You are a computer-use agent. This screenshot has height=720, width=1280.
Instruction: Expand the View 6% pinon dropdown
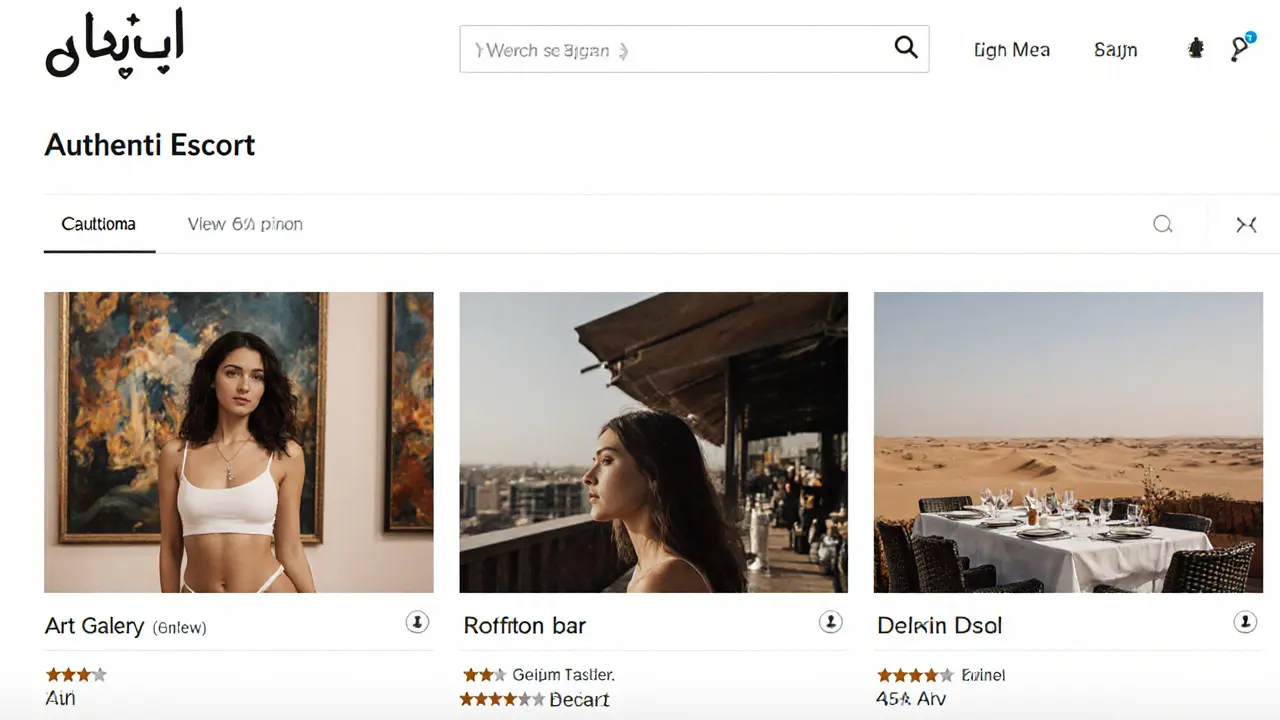[243, 224]
